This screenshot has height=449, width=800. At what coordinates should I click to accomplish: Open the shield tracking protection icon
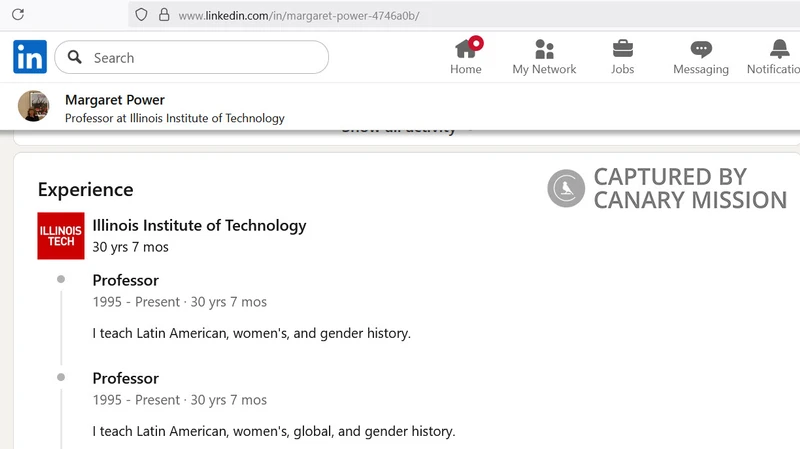[x=141, y=15]
